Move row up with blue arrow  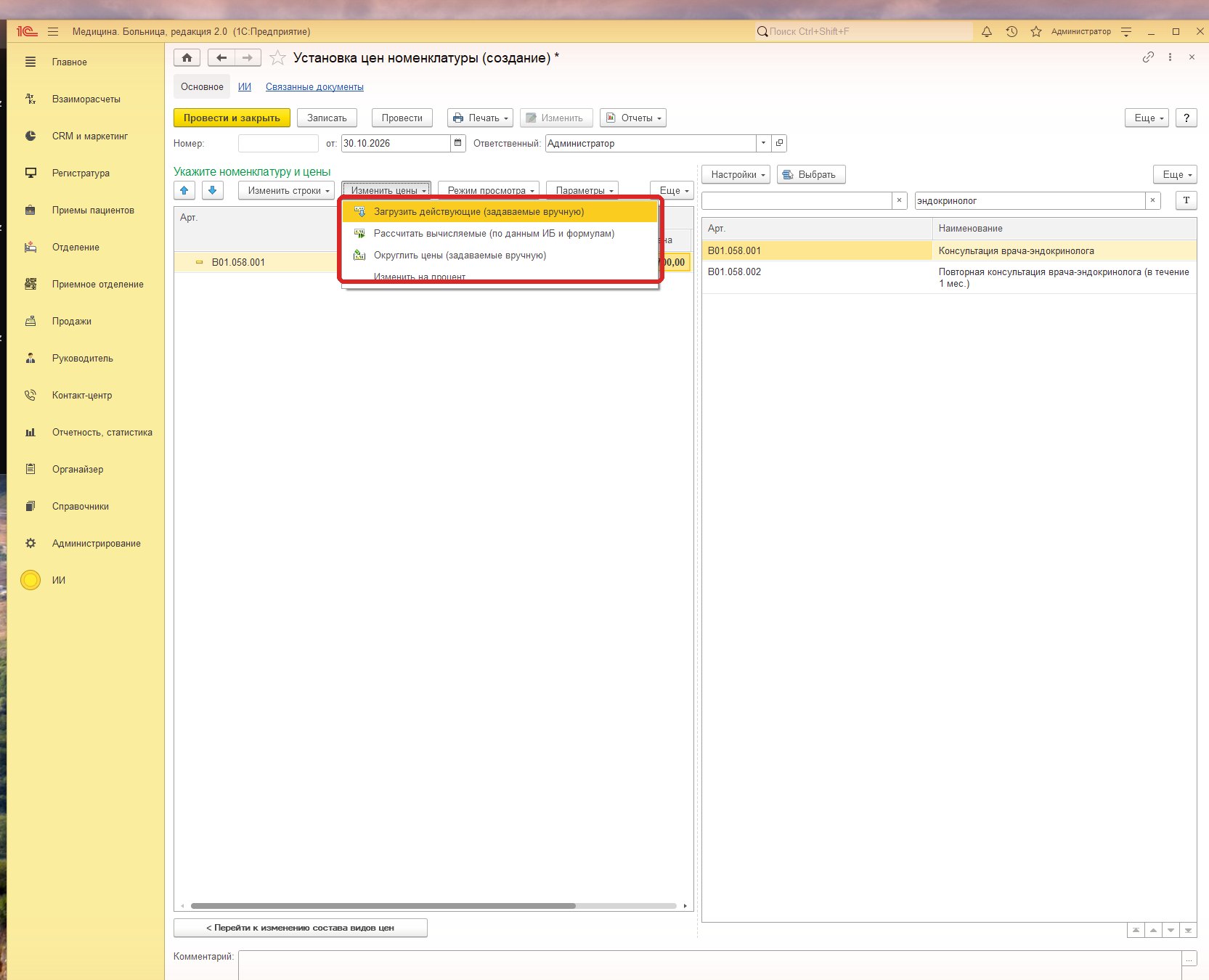(x=184, y=190)
